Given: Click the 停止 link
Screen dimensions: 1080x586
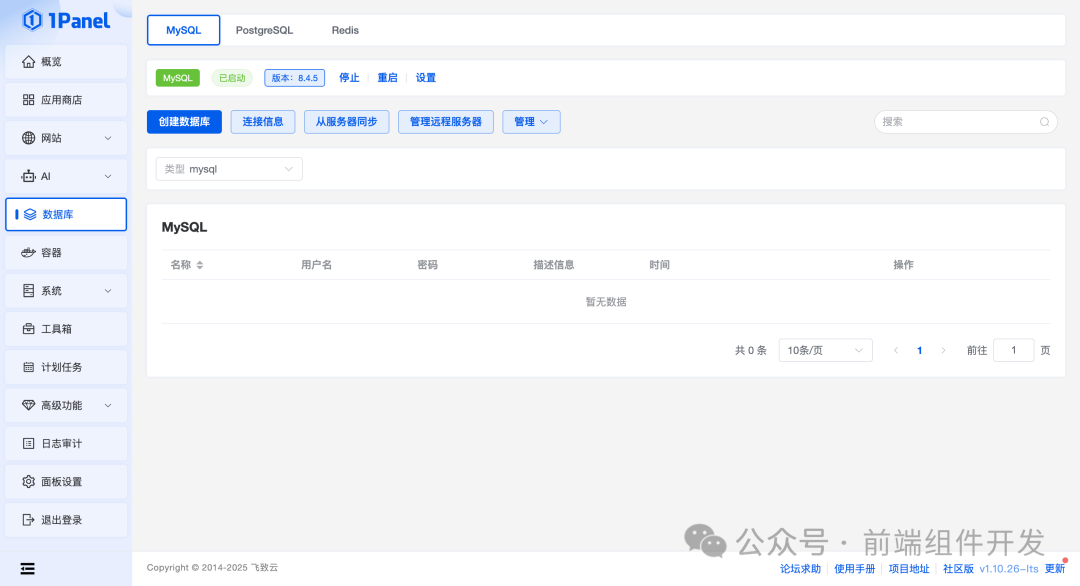Looking at the screenshot, I should (349, 78).
